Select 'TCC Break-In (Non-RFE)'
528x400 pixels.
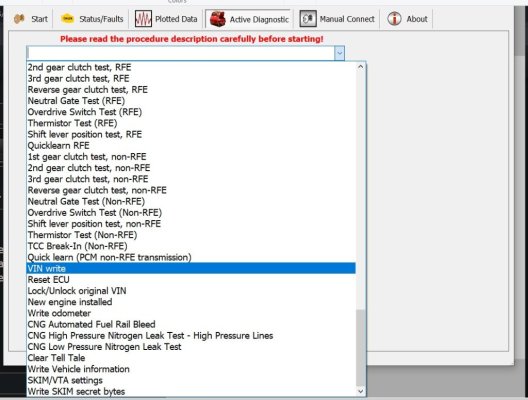point(191,246)
